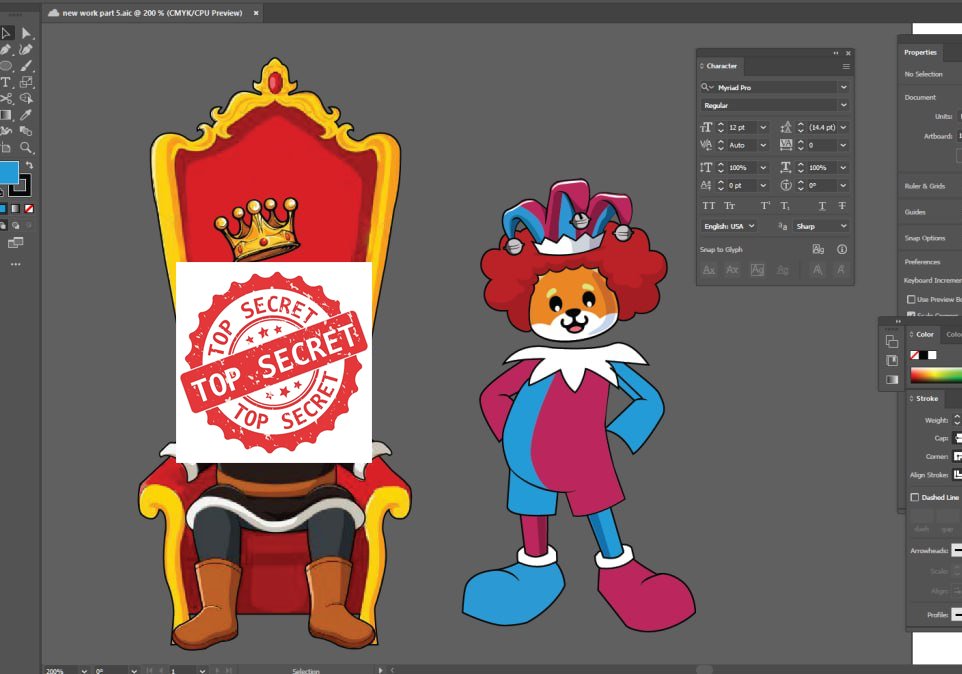Close the document tab with X
Image resolution: width=962 pixels, height=674 pixels.
256,13
